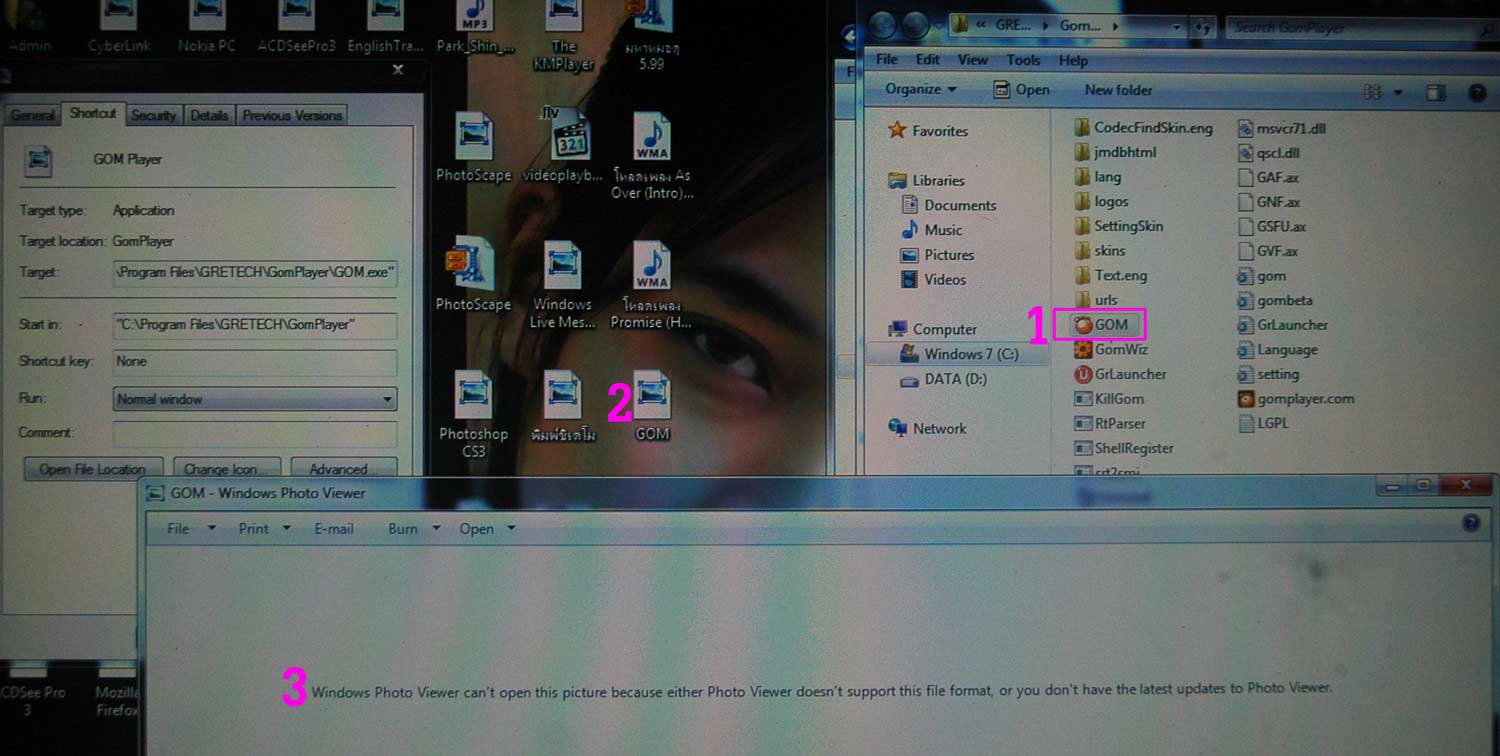Image resolution: width=1500 pixels, height=756 pixels.
Task: Select the msvcr71.dll file
Action: point(1282,128)
